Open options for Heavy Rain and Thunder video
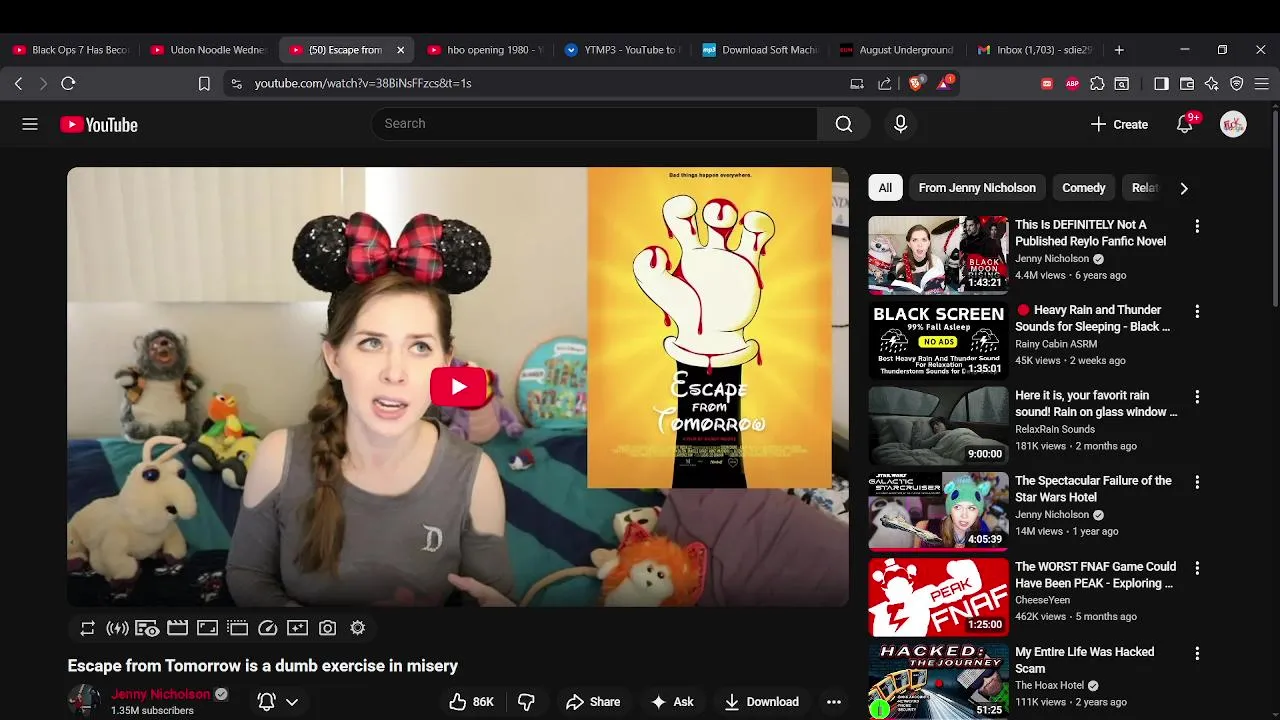 point(1197,312)
